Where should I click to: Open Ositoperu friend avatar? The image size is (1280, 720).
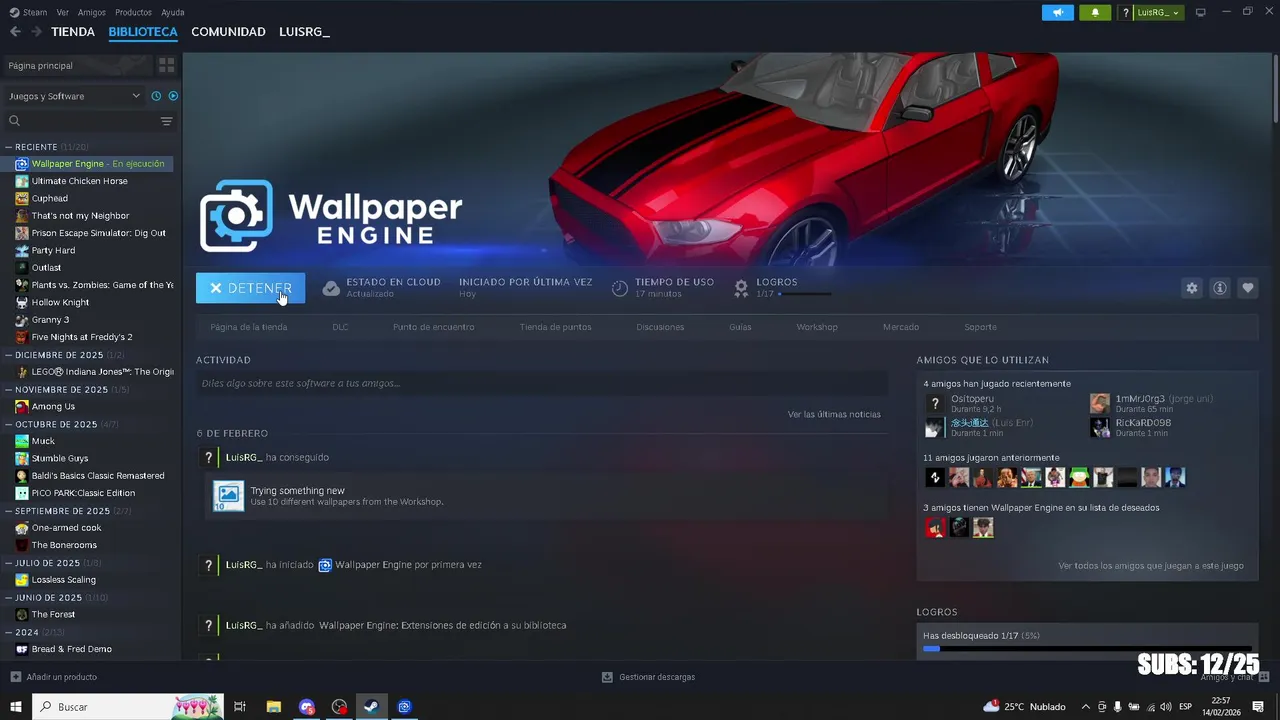[935, 404]
